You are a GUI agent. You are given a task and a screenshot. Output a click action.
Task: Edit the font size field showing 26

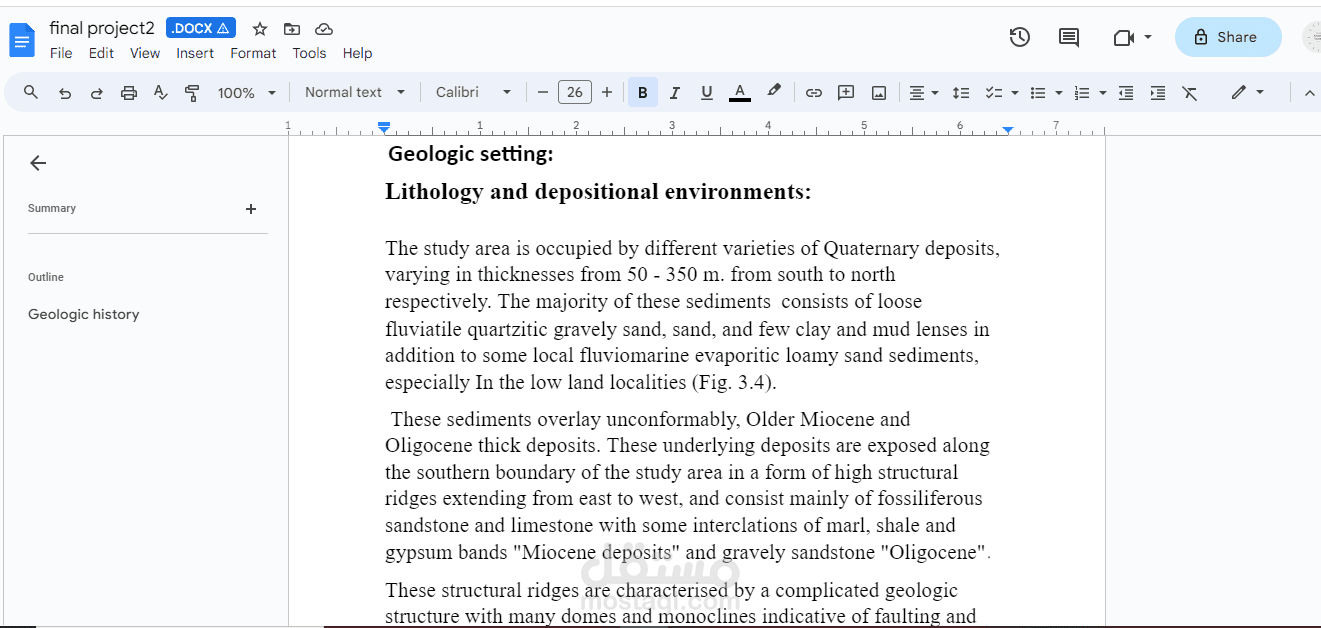pos(575,92)
